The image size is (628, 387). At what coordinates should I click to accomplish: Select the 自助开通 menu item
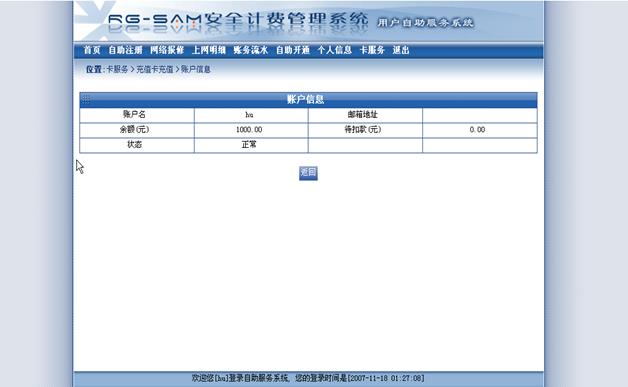click(x=293, y=50)
